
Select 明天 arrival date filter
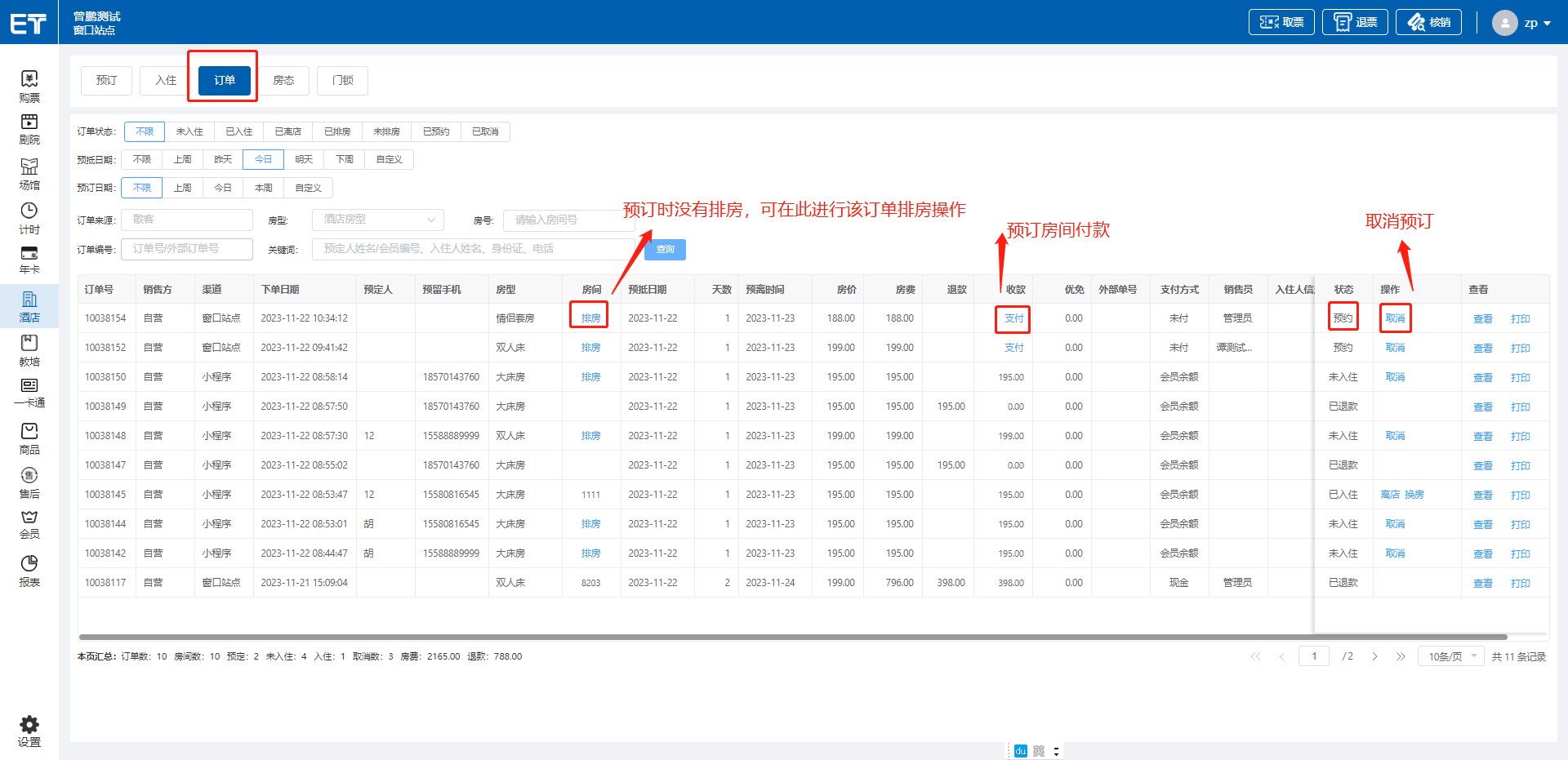pyautogui.click(x=304, y=159)
